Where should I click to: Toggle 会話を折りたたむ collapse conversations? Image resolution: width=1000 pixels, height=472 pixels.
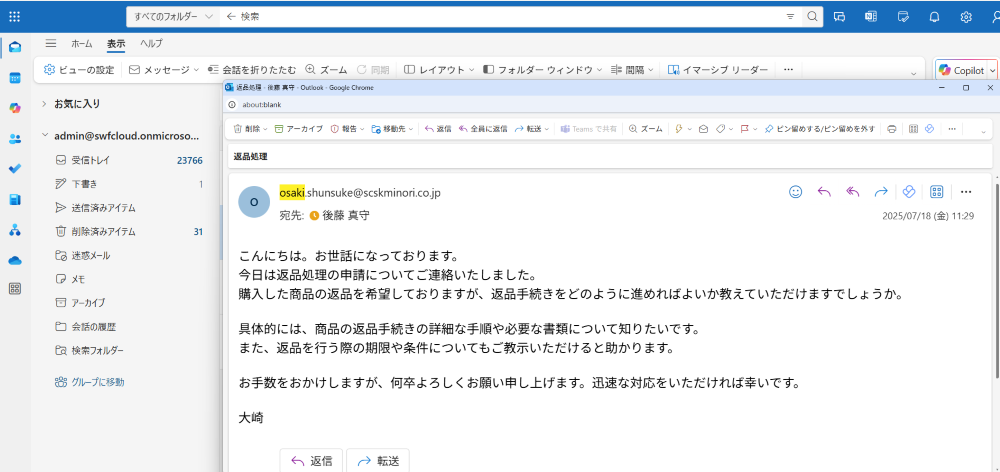[251, 70]
